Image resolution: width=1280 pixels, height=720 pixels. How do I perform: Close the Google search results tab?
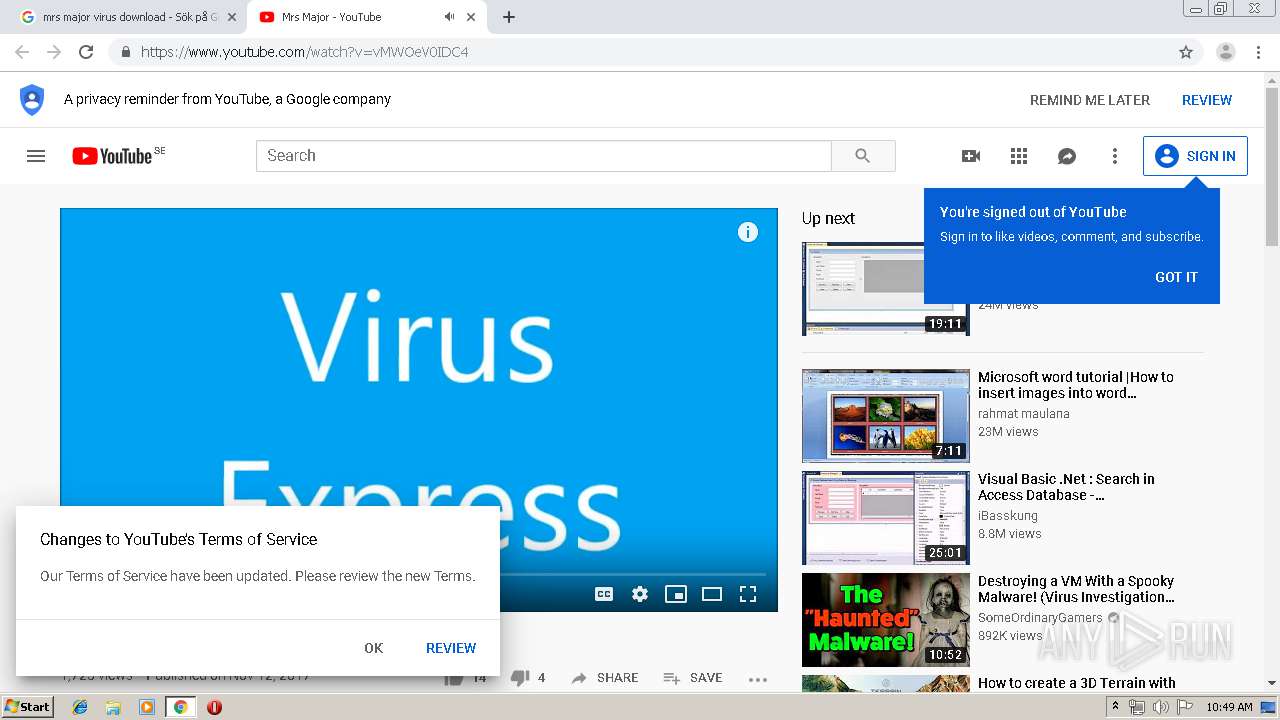(232, 17)
